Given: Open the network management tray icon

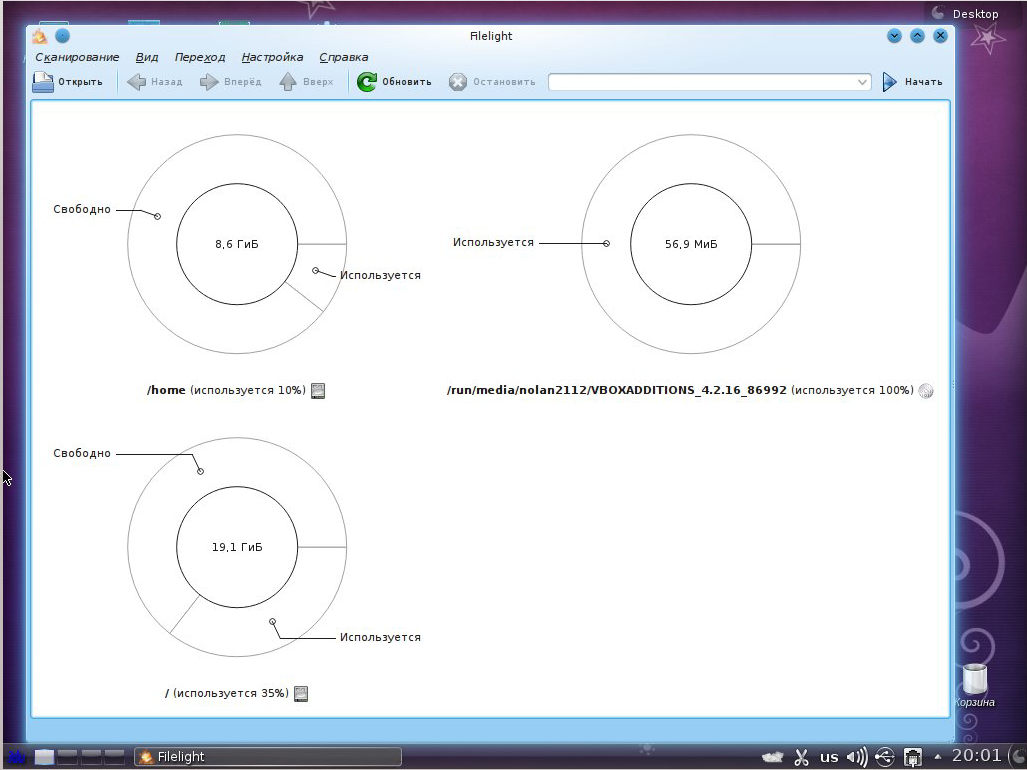Looking at the screenshot, I should tap(913, 757).
